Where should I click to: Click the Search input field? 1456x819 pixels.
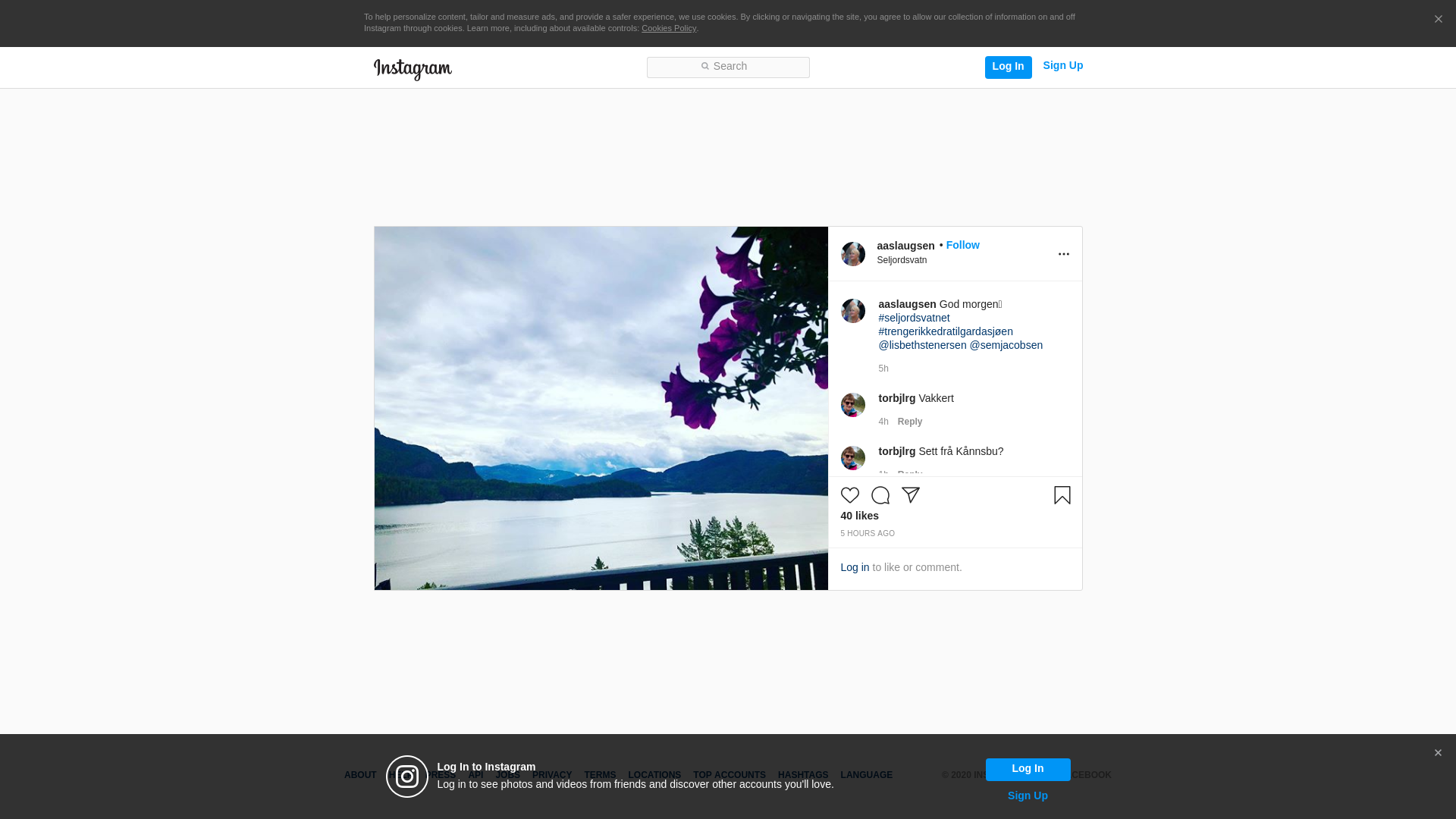[728, 67]
